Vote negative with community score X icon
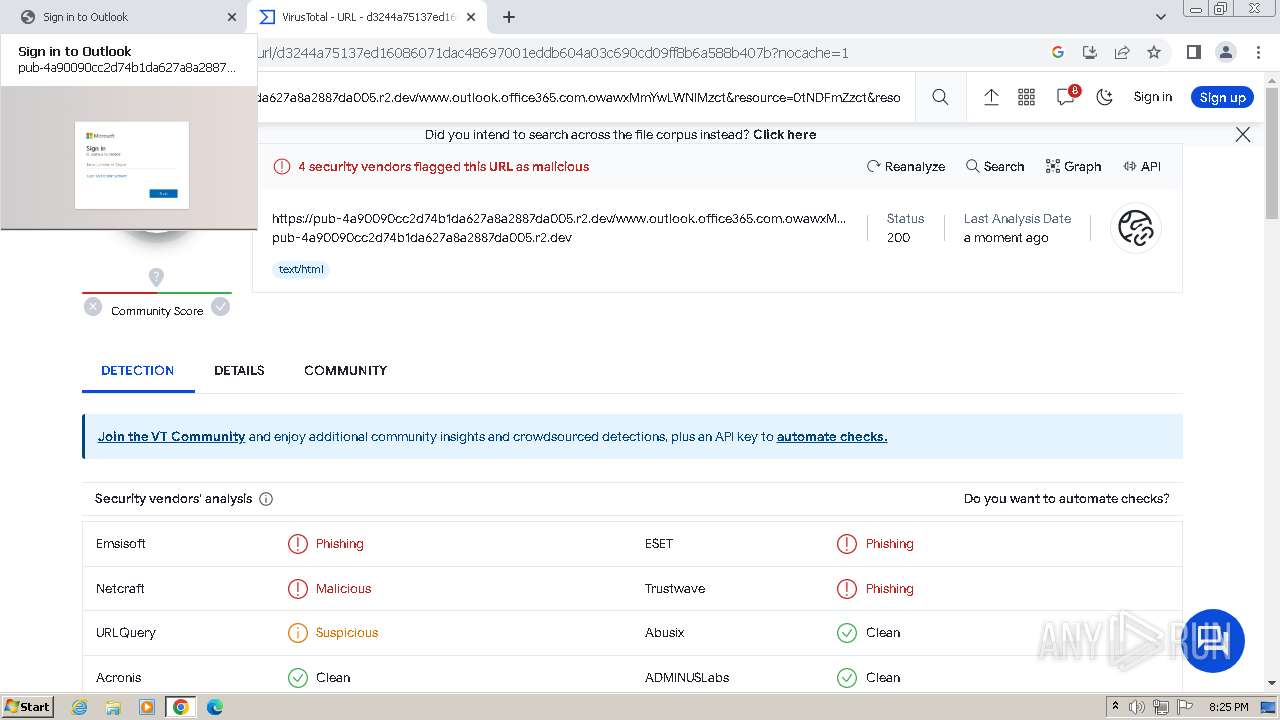 [93, 307]
